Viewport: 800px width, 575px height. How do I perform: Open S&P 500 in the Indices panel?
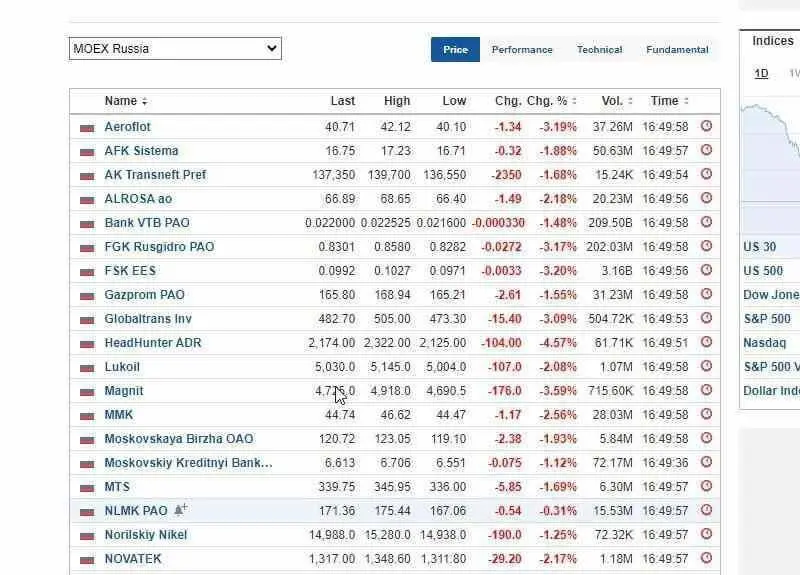767,318
